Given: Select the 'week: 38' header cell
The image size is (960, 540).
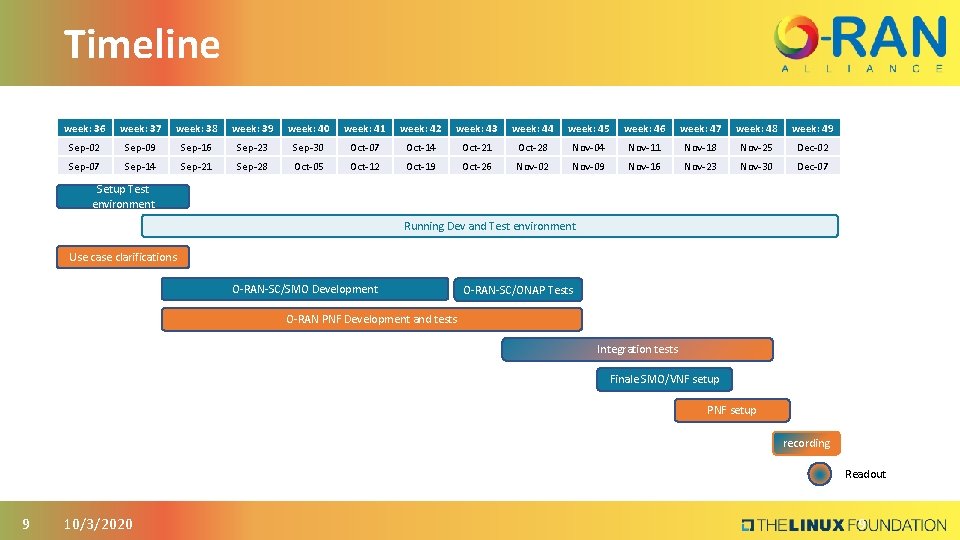Looking at the screenshot, I should coord(197,128).
